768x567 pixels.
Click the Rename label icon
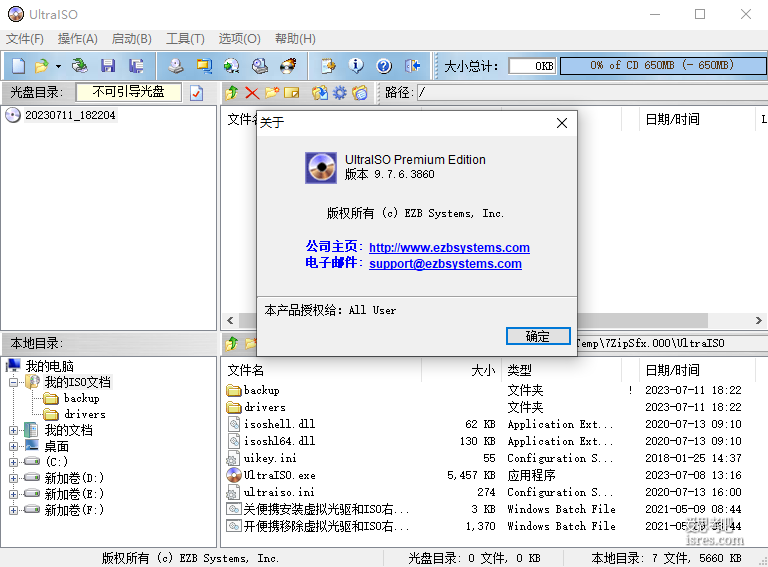pos(291,93)
